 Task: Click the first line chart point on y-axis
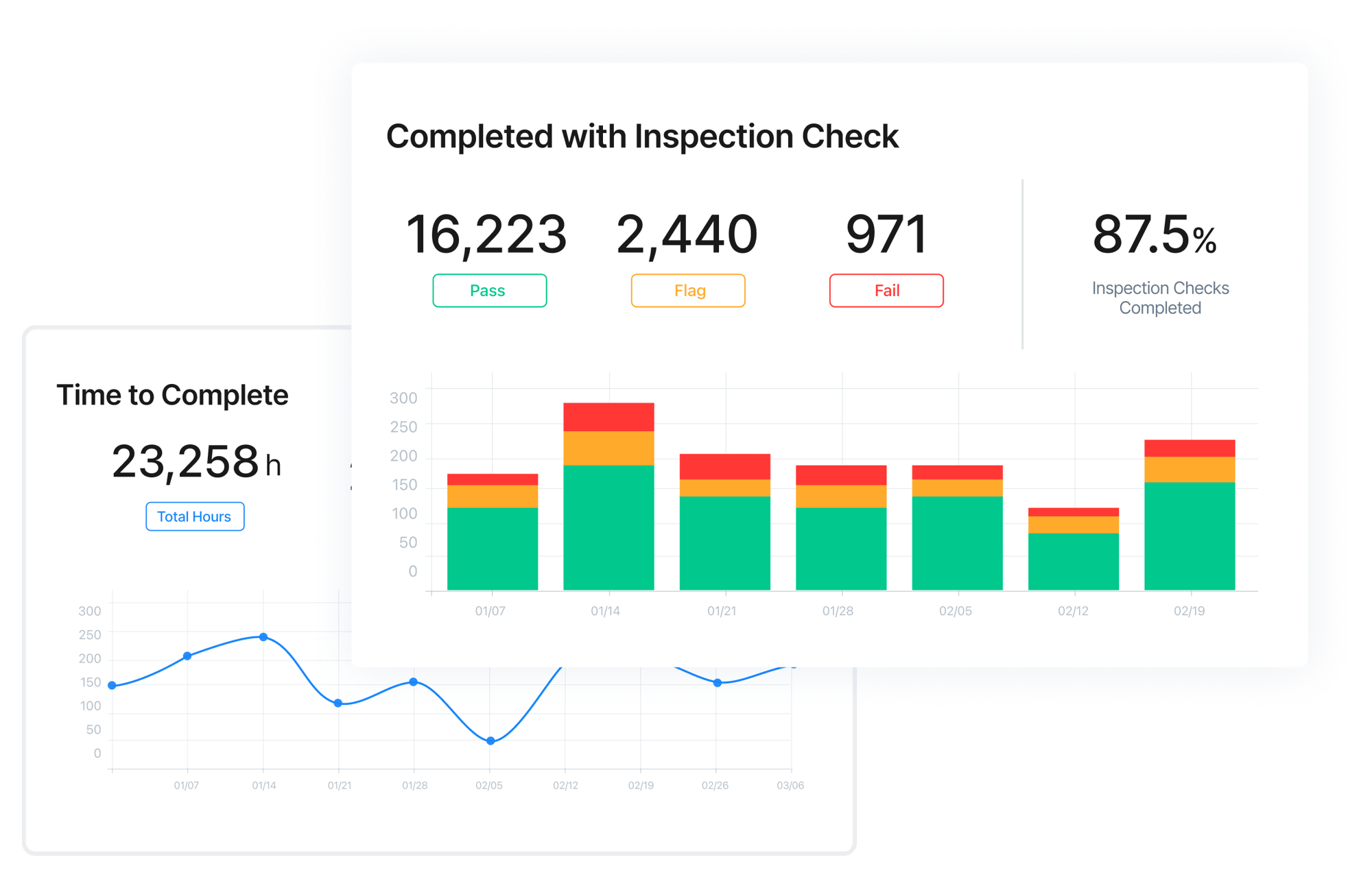tap(112, 685)
